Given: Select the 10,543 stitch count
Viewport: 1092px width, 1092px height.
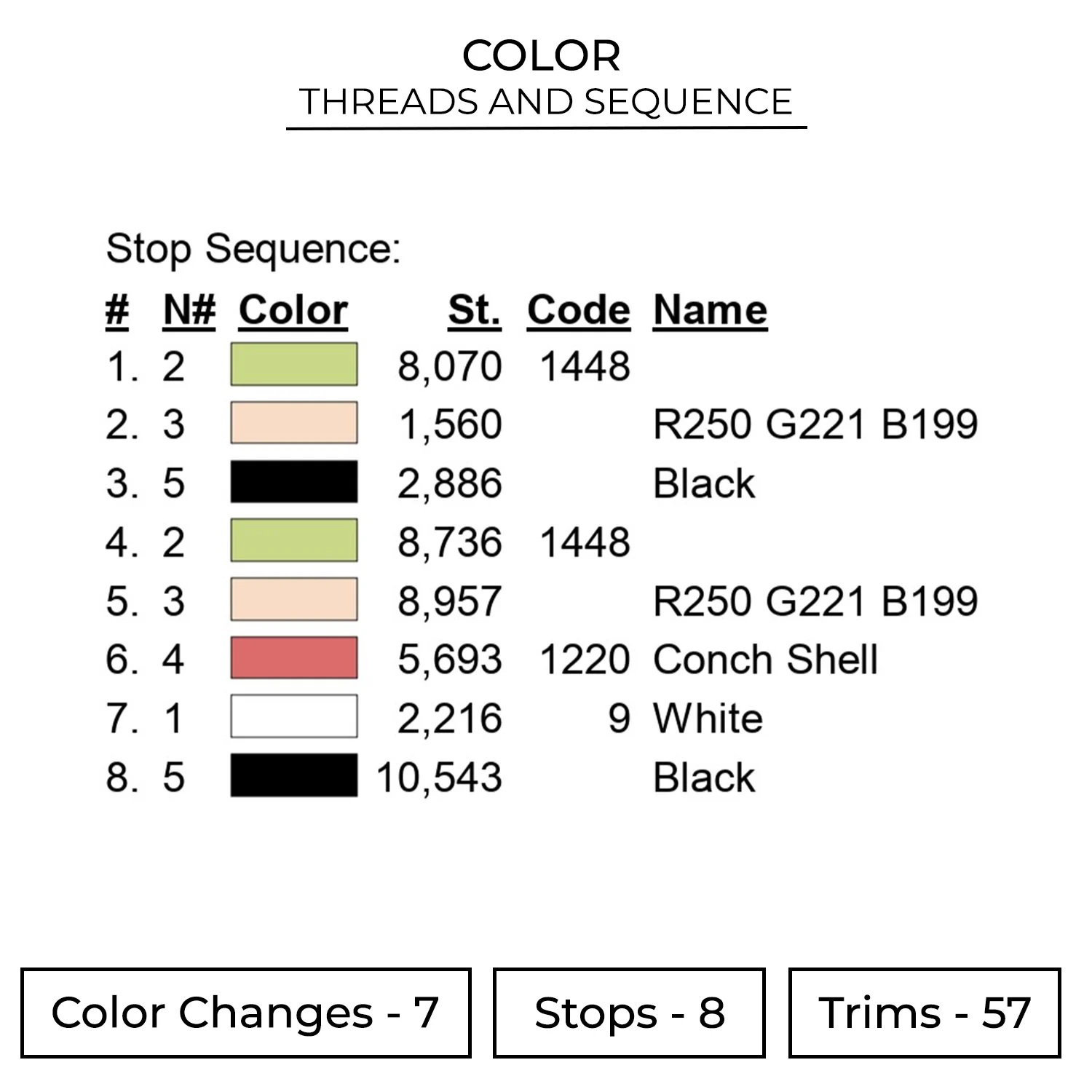Looking at the screenshot, I should (439, 778).
